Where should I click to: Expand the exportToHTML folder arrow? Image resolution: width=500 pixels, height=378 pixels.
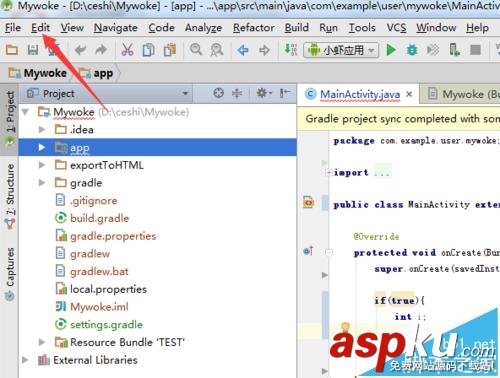click(x=42, y=165)
